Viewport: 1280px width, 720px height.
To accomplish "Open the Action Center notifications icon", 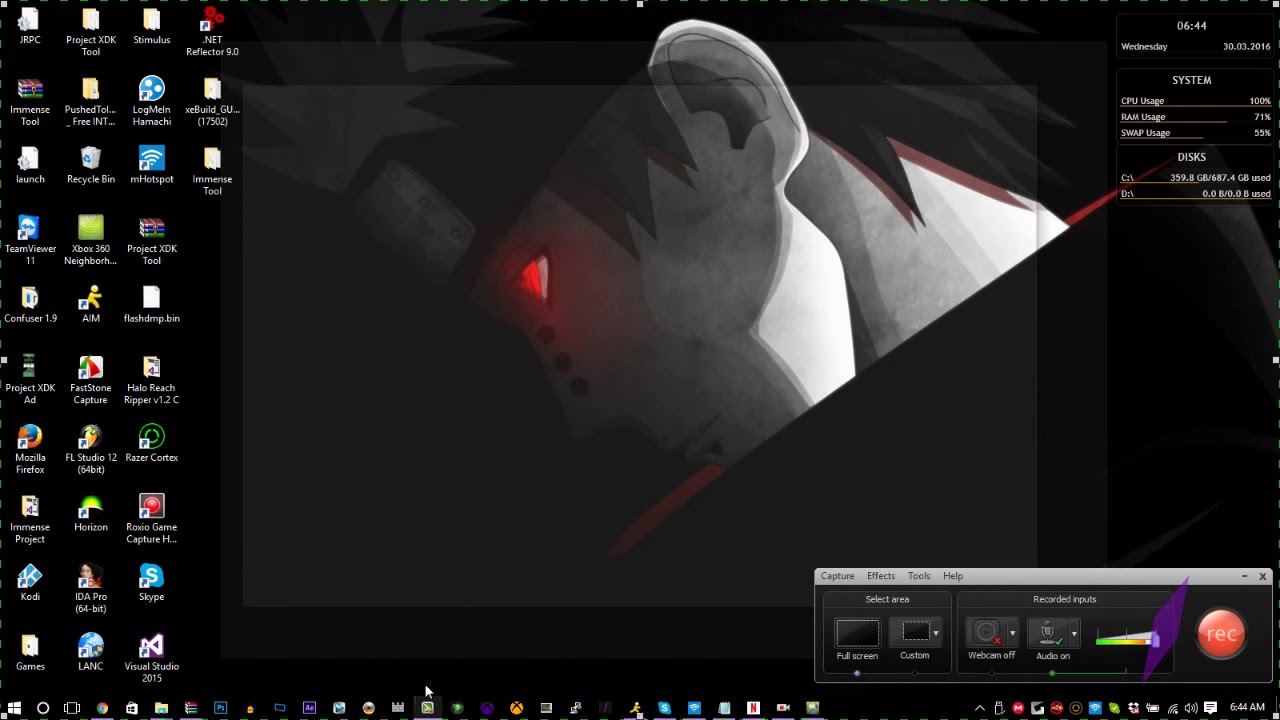I will [x=1210, y=708].
